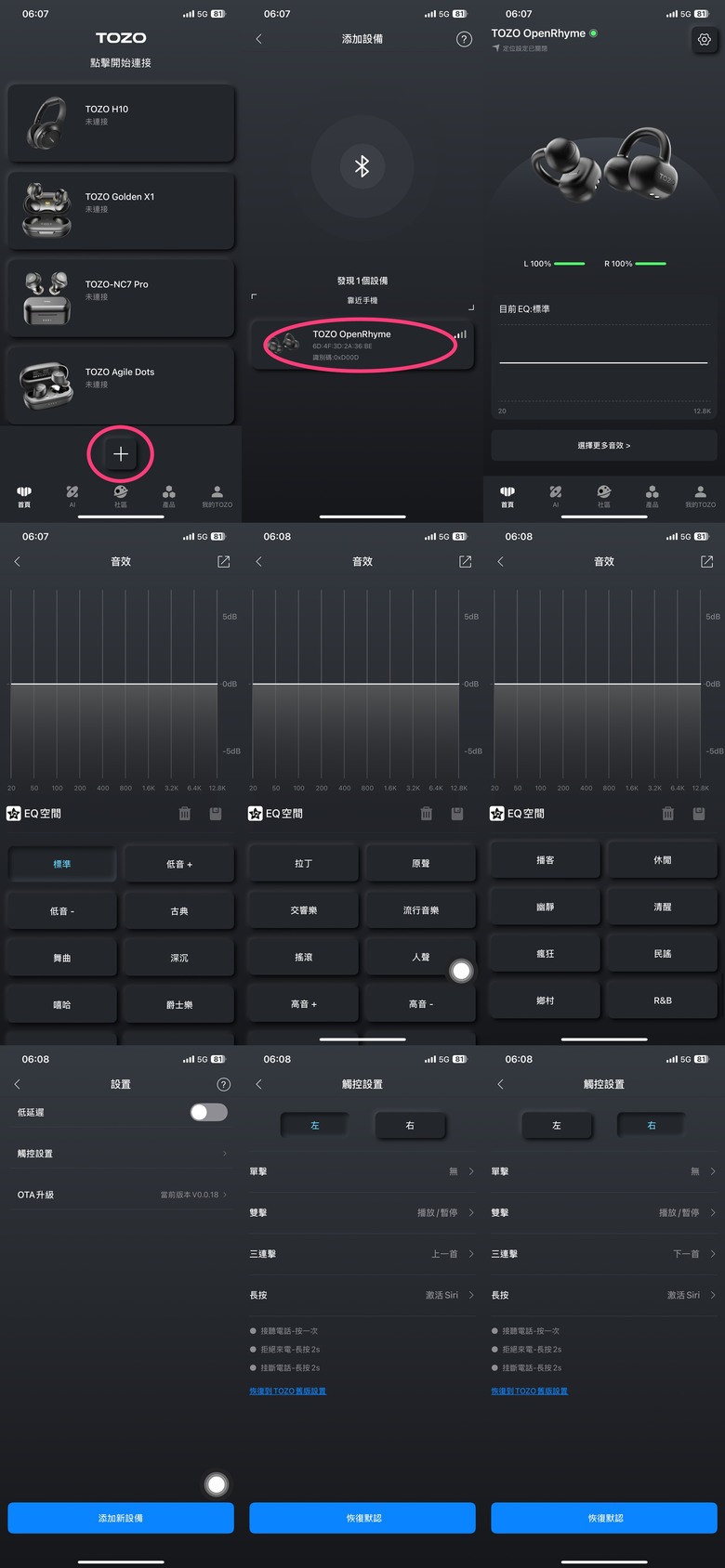Viewport: 725px width, 1568px height.
Task: Expand 單擊 option on screen showing 下一首
Action: [x=604, y=1171]
